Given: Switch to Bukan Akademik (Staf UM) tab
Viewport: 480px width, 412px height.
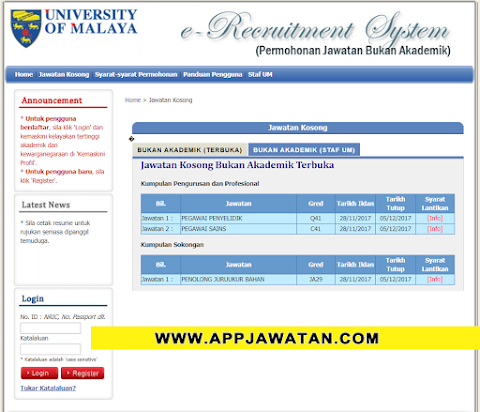Looking at the screenshot, I should pyautogui.click(x=304, y=150).
